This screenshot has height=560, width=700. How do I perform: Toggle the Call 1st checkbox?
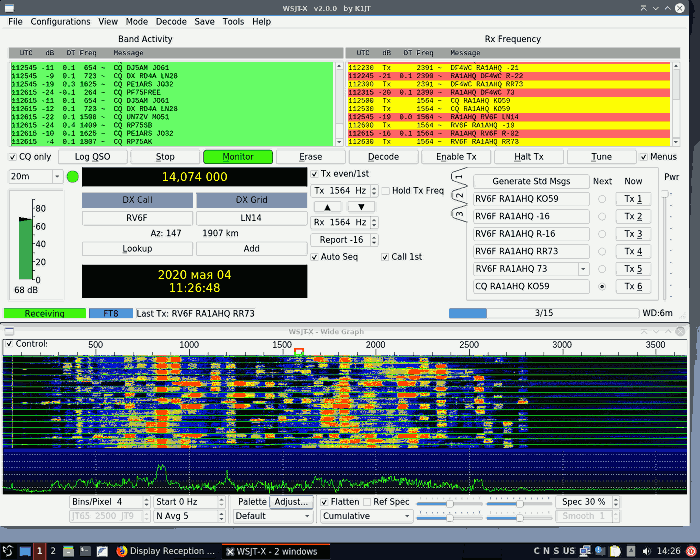(x=385, y=257)
